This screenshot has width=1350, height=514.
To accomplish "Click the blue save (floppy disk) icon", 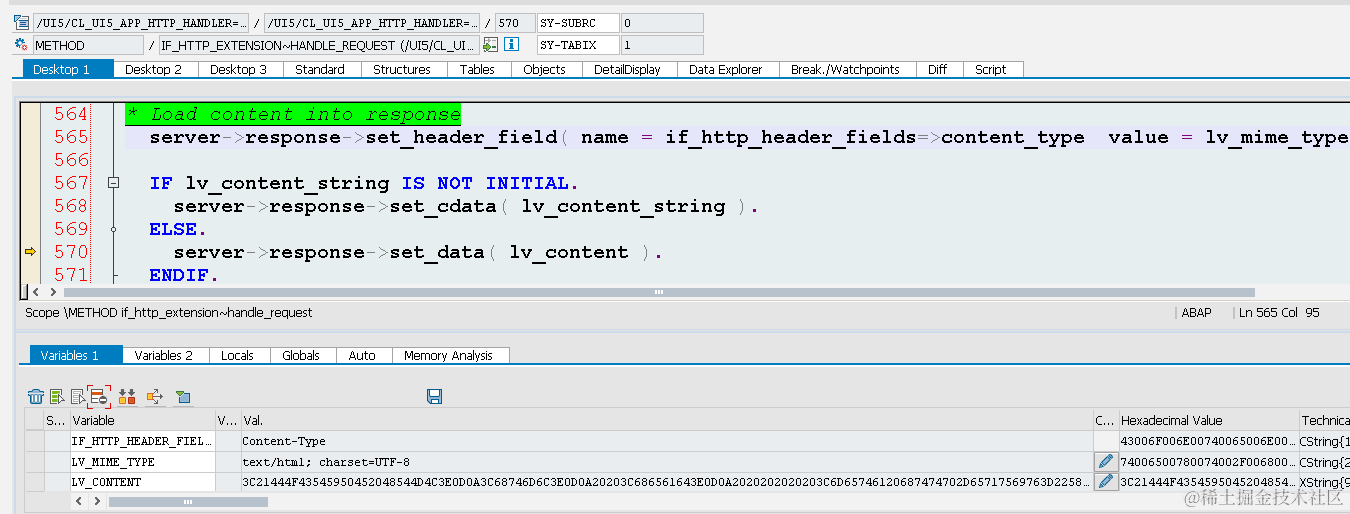I will [x=434, y=397].
